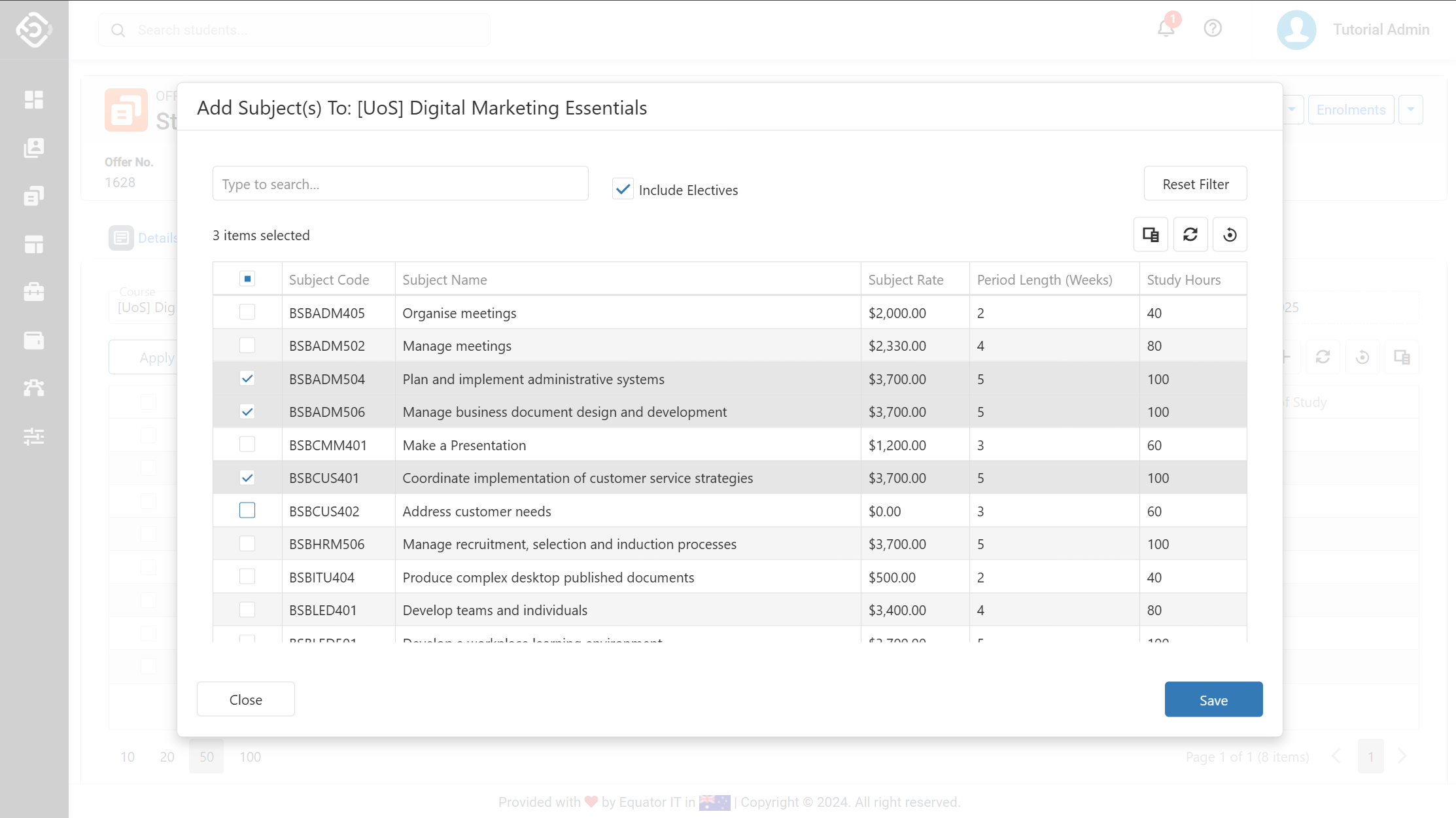Sort by Subject Rate column header
Image resolution: width=1456 pixels, height=818 pixels.
point(905,279)
